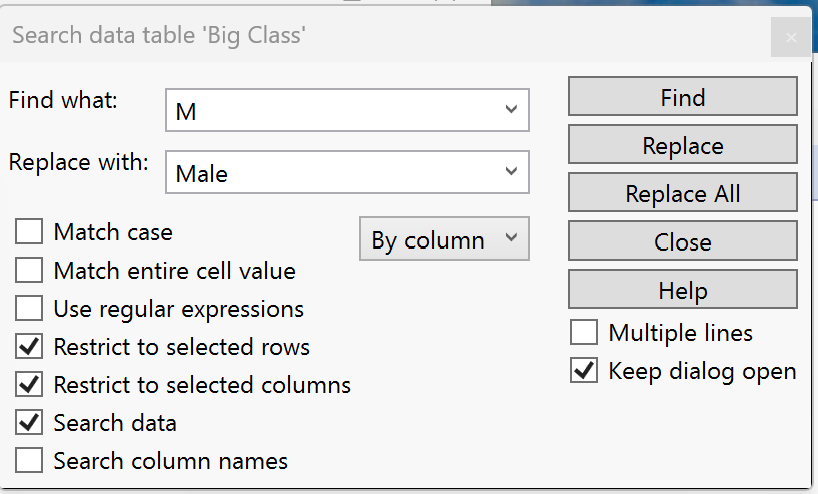Image resolution: width=818 pixels, height=494 pixels.
Task: Enable the Match case checkbox
Action: tap(30, 232)
